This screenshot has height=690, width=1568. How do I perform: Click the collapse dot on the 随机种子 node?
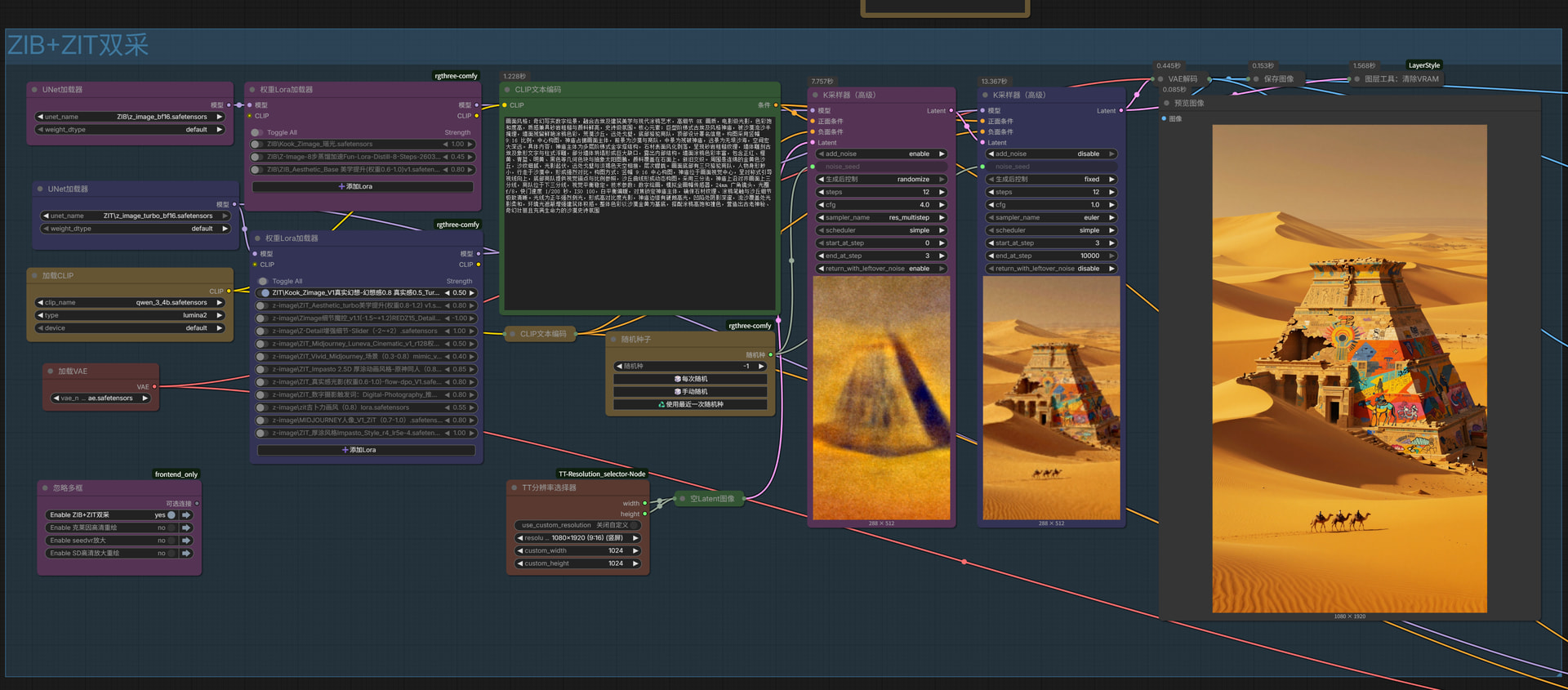point(613,340)
